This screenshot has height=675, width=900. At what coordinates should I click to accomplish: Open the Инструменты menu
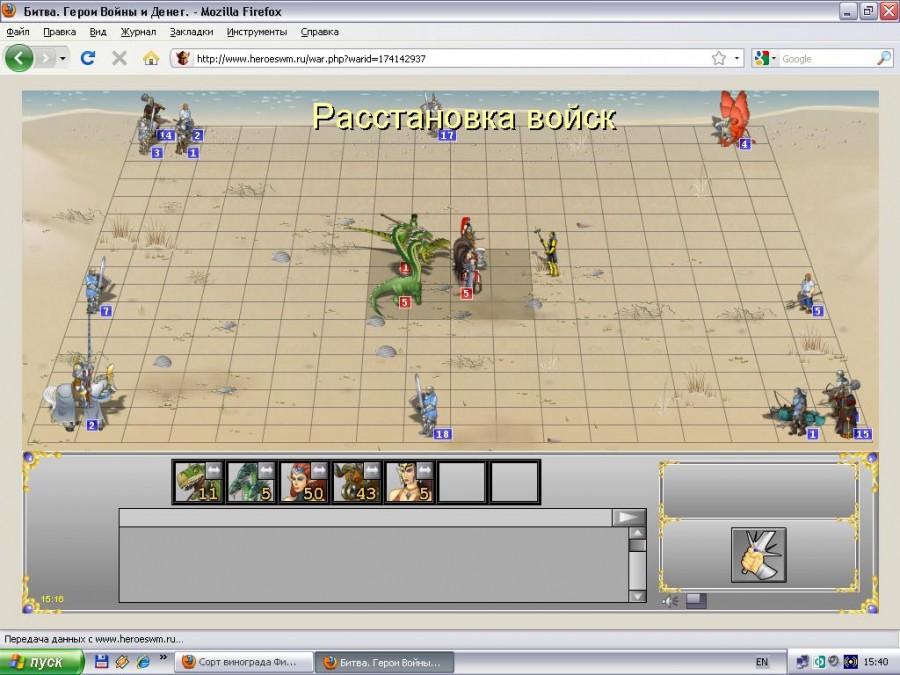(257, 32)
